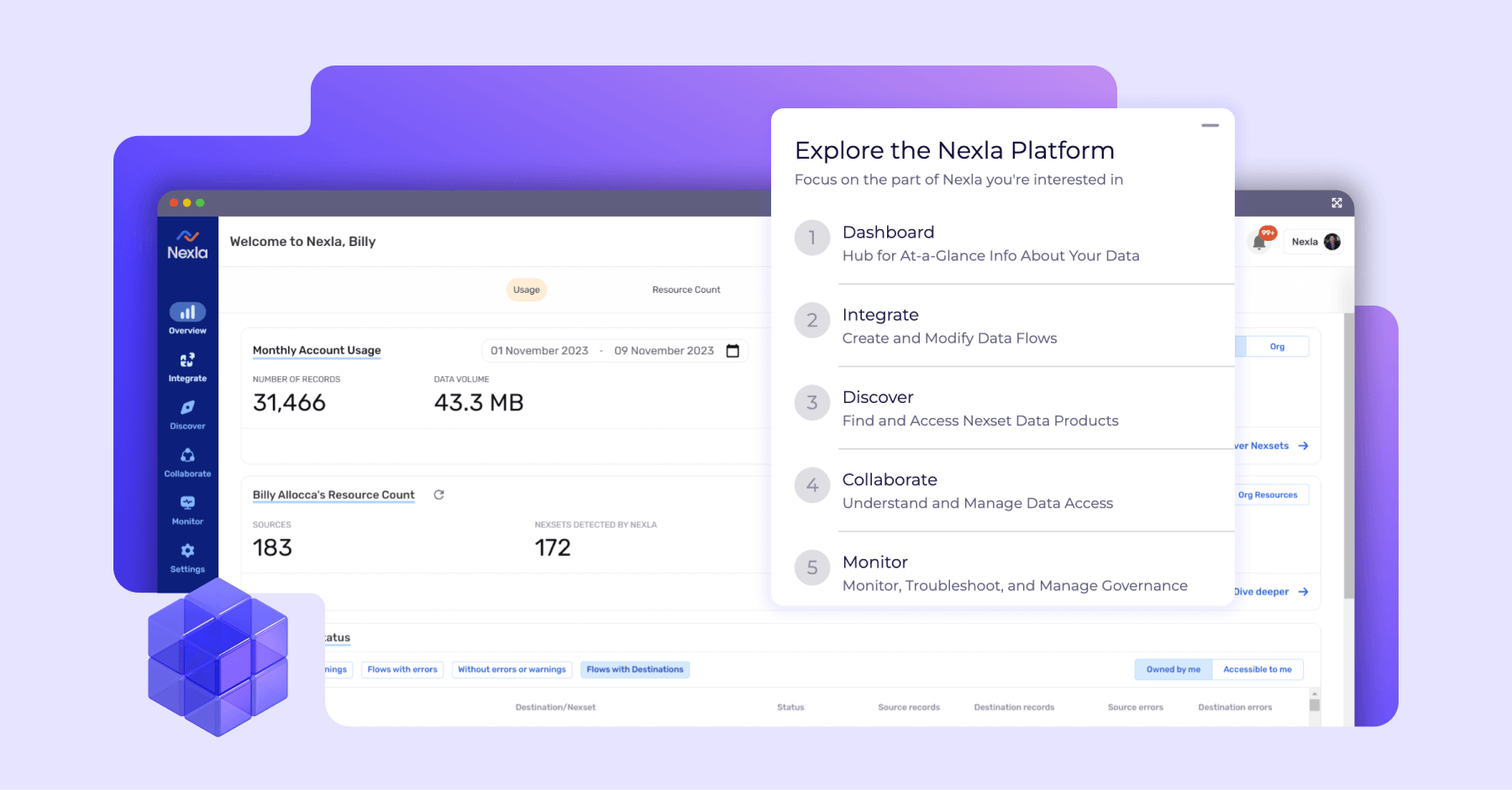
Task: Select Flows with errors filter
Action: click(402, 669)
